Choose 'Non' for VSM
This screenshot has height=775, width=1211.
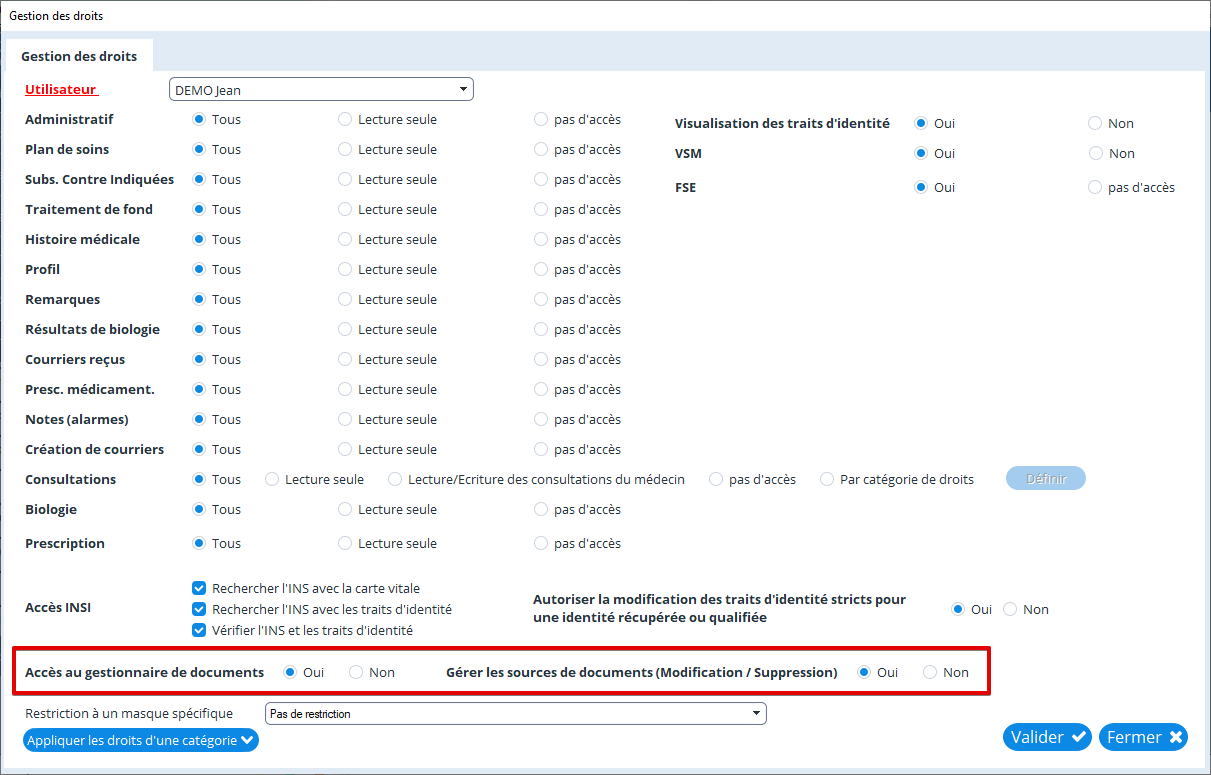click(1095, 153)
